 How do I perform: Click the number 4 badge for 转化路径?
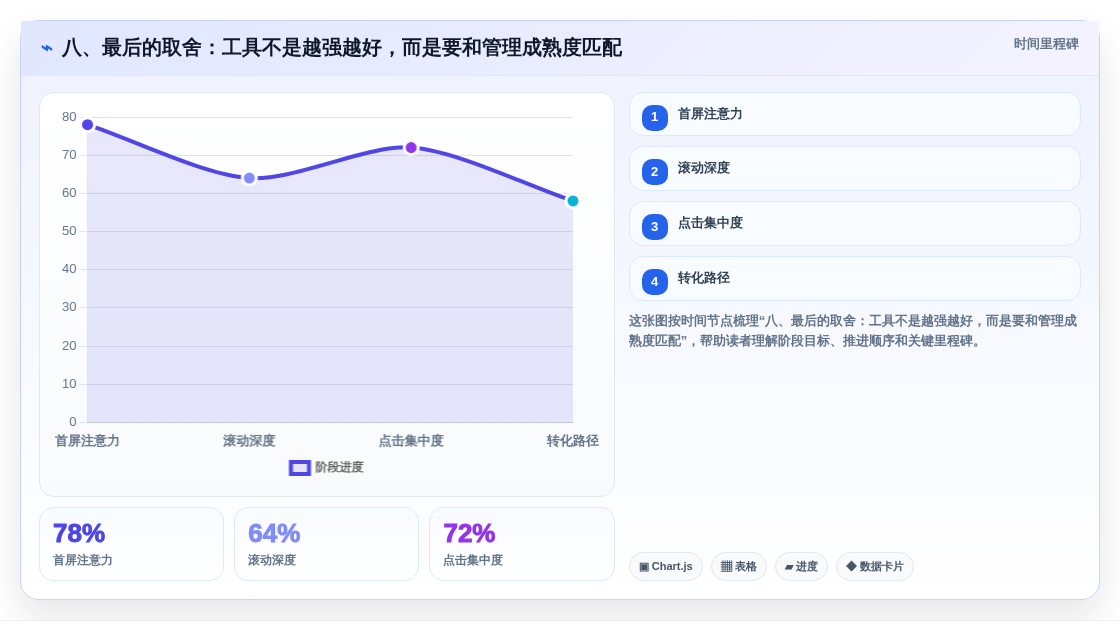(654, 282)
